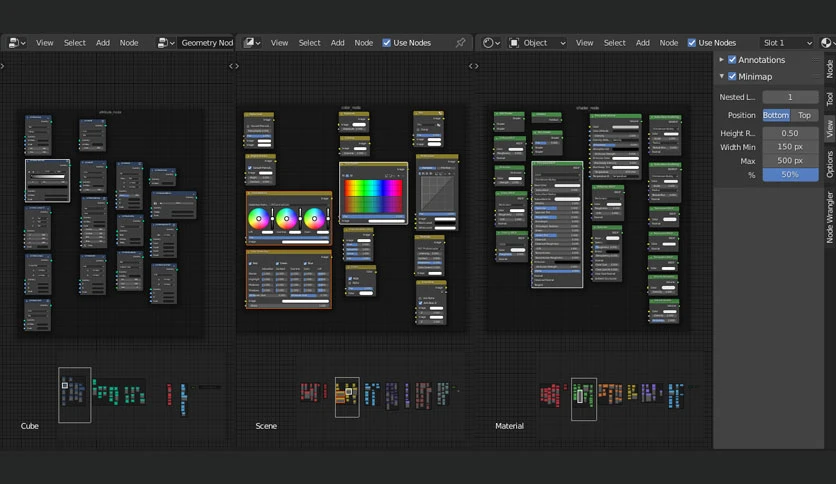Click the right color wheel in Color Balance node
836x484 pixels.
click(315, 219)
